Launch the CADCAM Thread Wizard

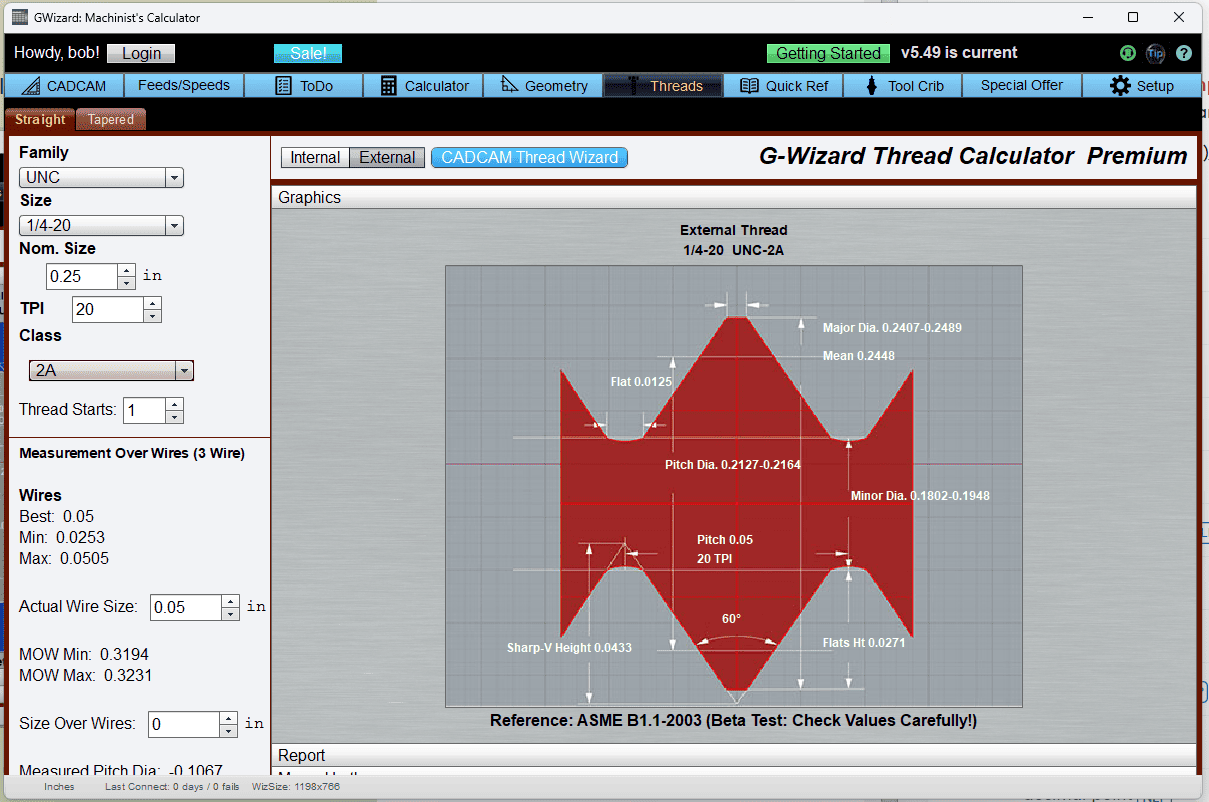point(529,157)
